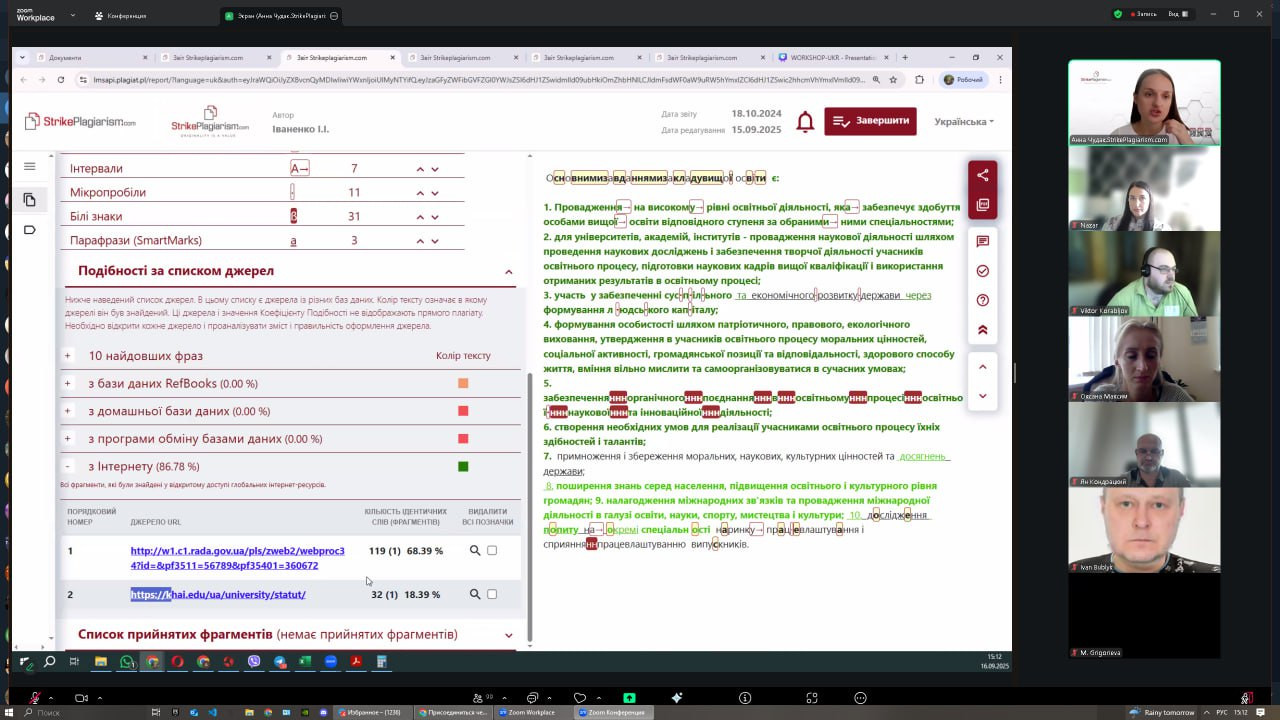
Task: Click the down arrow next to 'Білі знаки'
Action: (435, 217)
